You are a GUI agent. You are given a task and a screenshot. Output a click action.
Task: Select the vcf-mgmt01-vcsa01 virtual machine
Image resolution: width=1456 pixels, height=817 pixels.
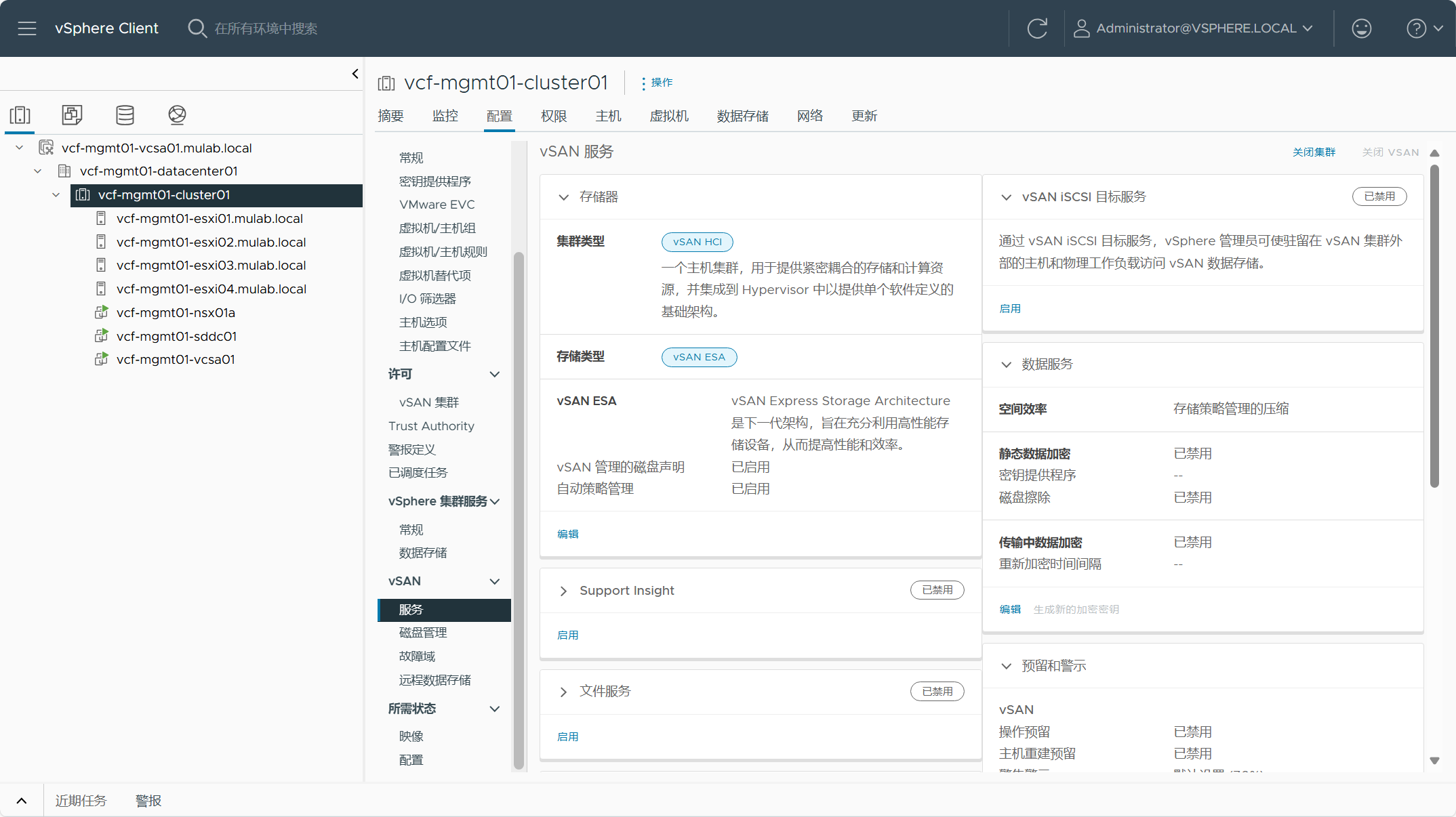[176, 359]
